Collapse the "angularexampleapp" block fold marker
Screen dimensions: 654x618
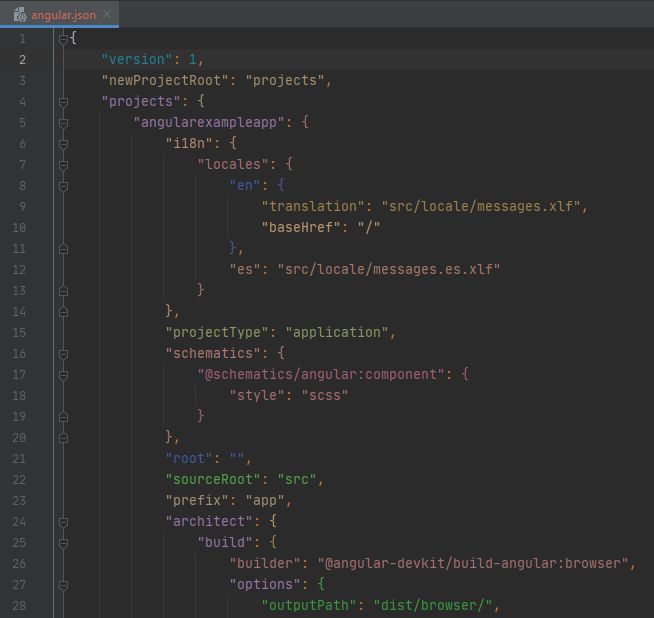(x=63, y=123)
